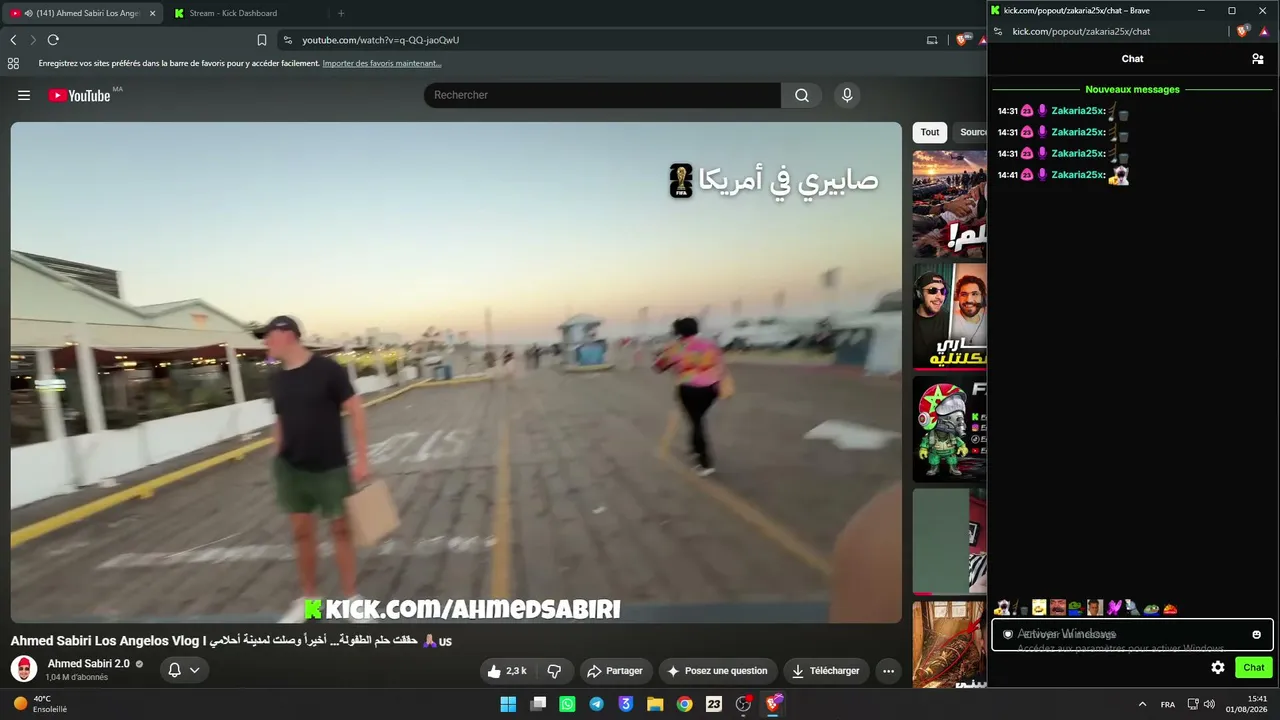Open a new browser tab
This screenshot has width=1280, height=720.
click(x=341, y=13)
